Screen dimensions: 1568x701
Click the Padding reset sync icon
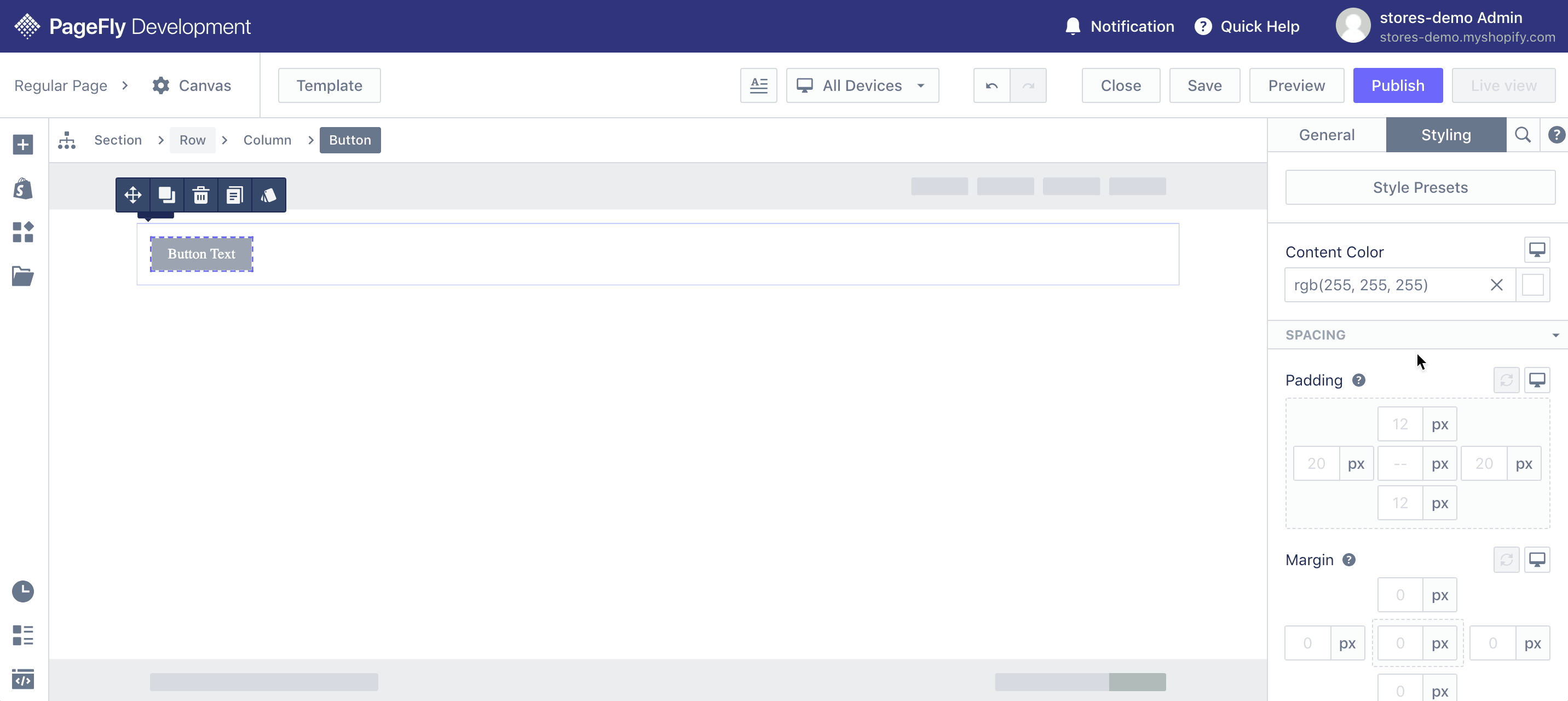(x=1507, y=380)
